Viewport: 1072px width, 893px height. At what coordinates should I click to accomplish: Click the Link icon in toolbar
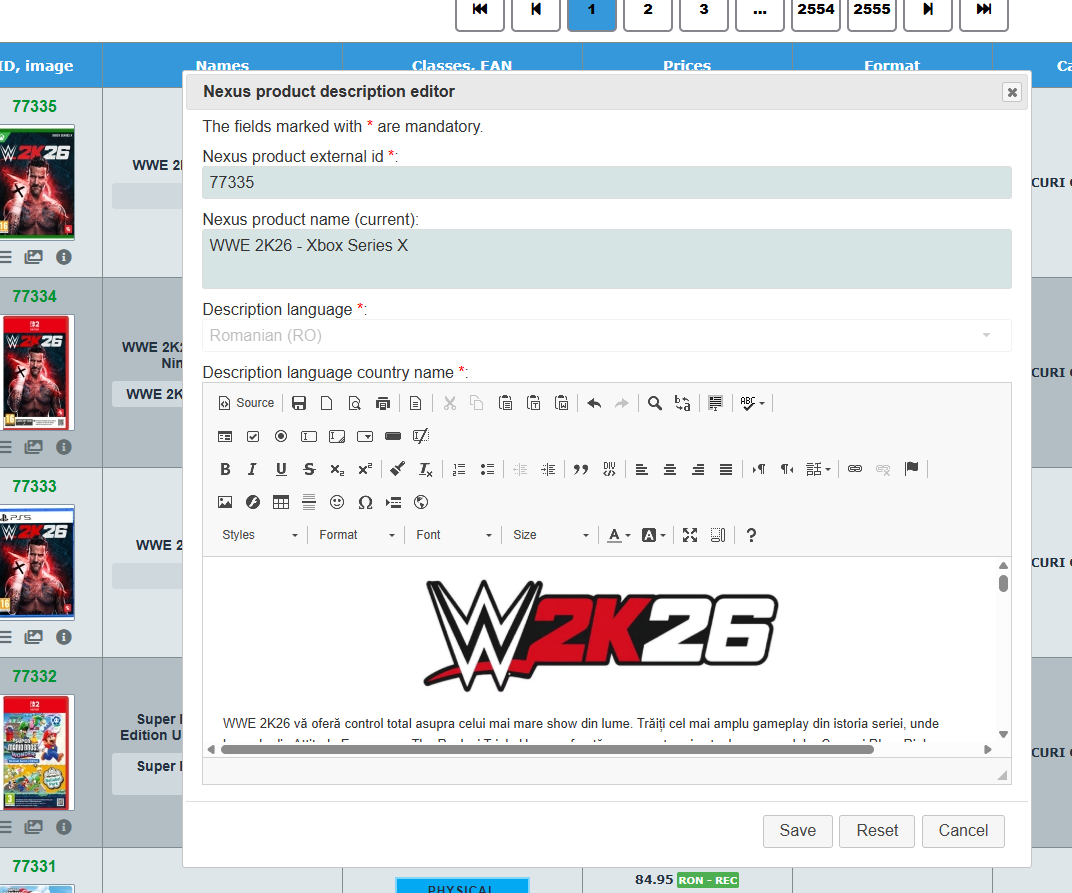[855, 469]
